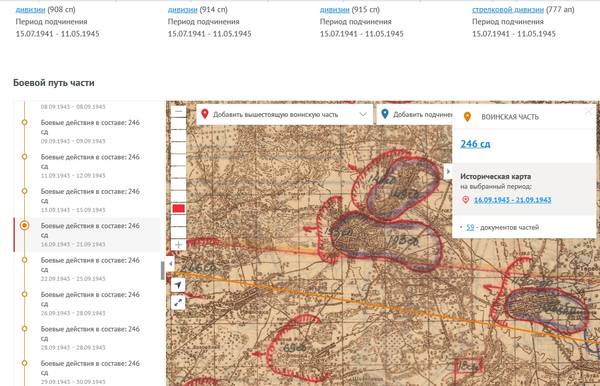Image resolution: width=600 pixels, height=386 pixels.
Task: Select timeline point for 09.09.1943 entry
Action: pyautogui.click(x=24, y=122)
